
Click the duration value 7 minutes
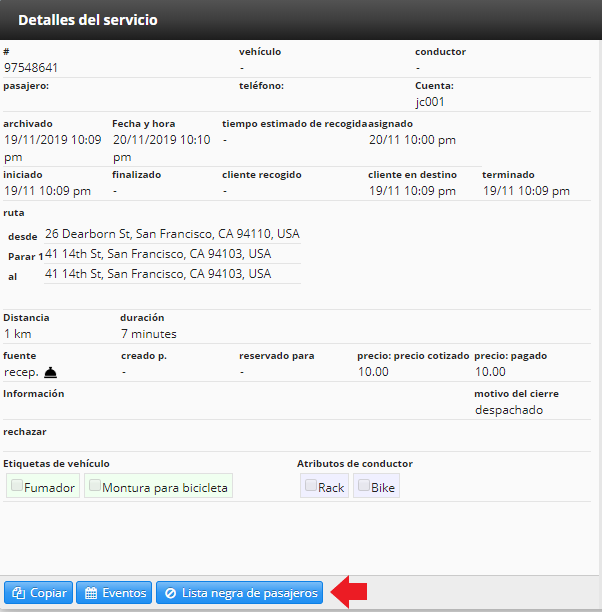[149, 334]
